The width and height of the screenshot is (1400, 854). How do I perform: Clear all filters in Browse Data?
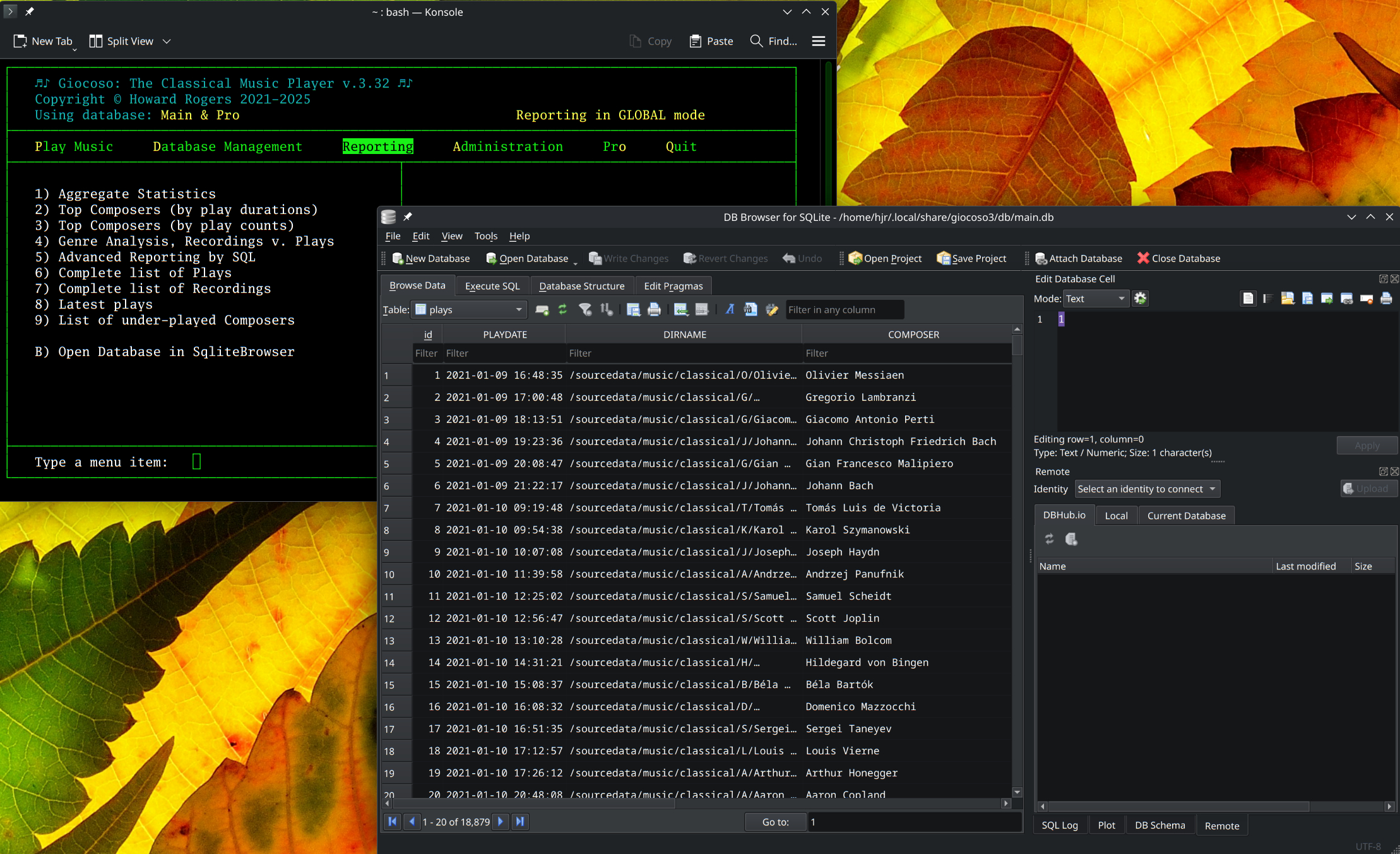pos(584,309)
